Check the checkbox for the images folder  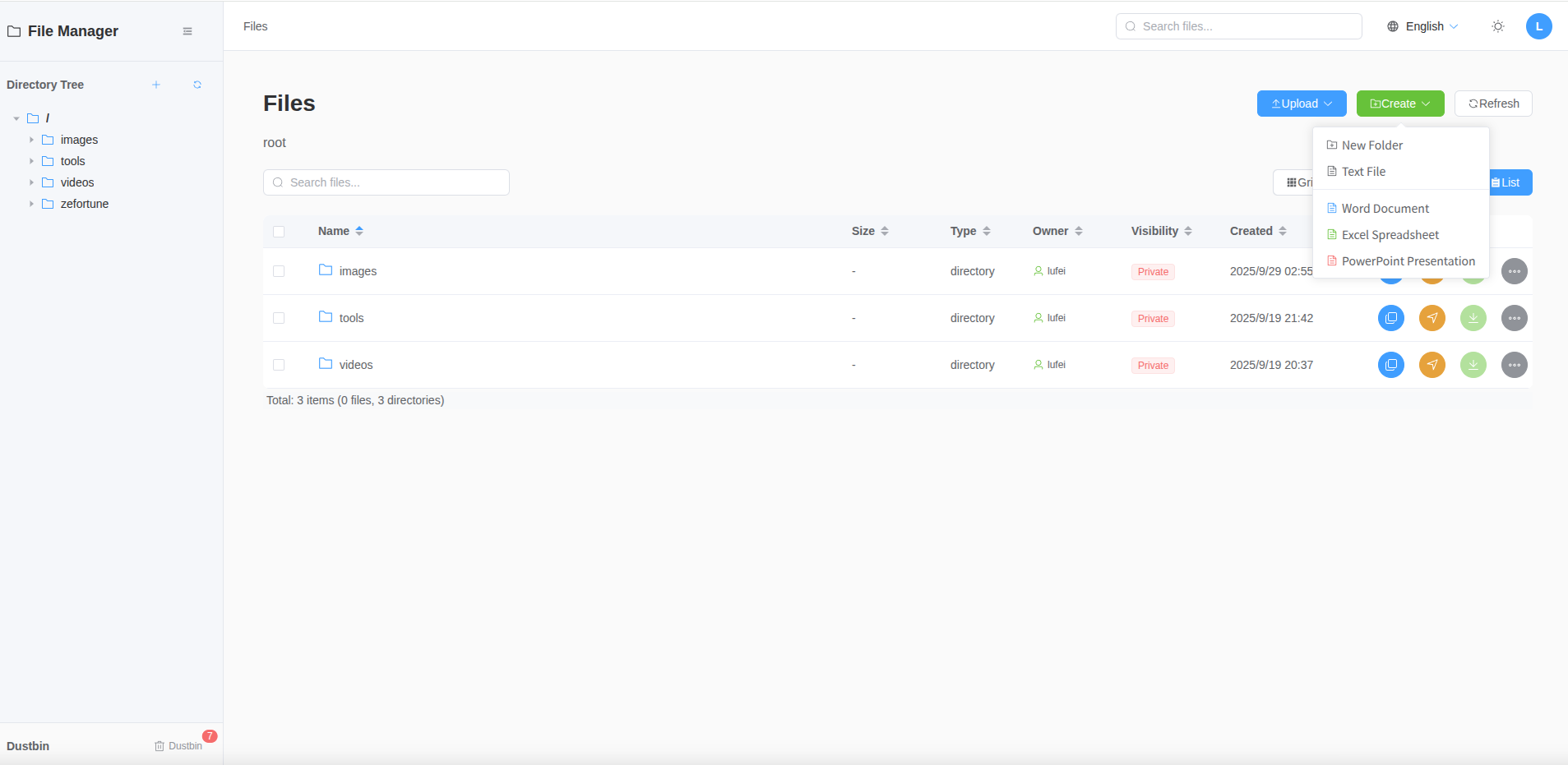click(279, 271)
